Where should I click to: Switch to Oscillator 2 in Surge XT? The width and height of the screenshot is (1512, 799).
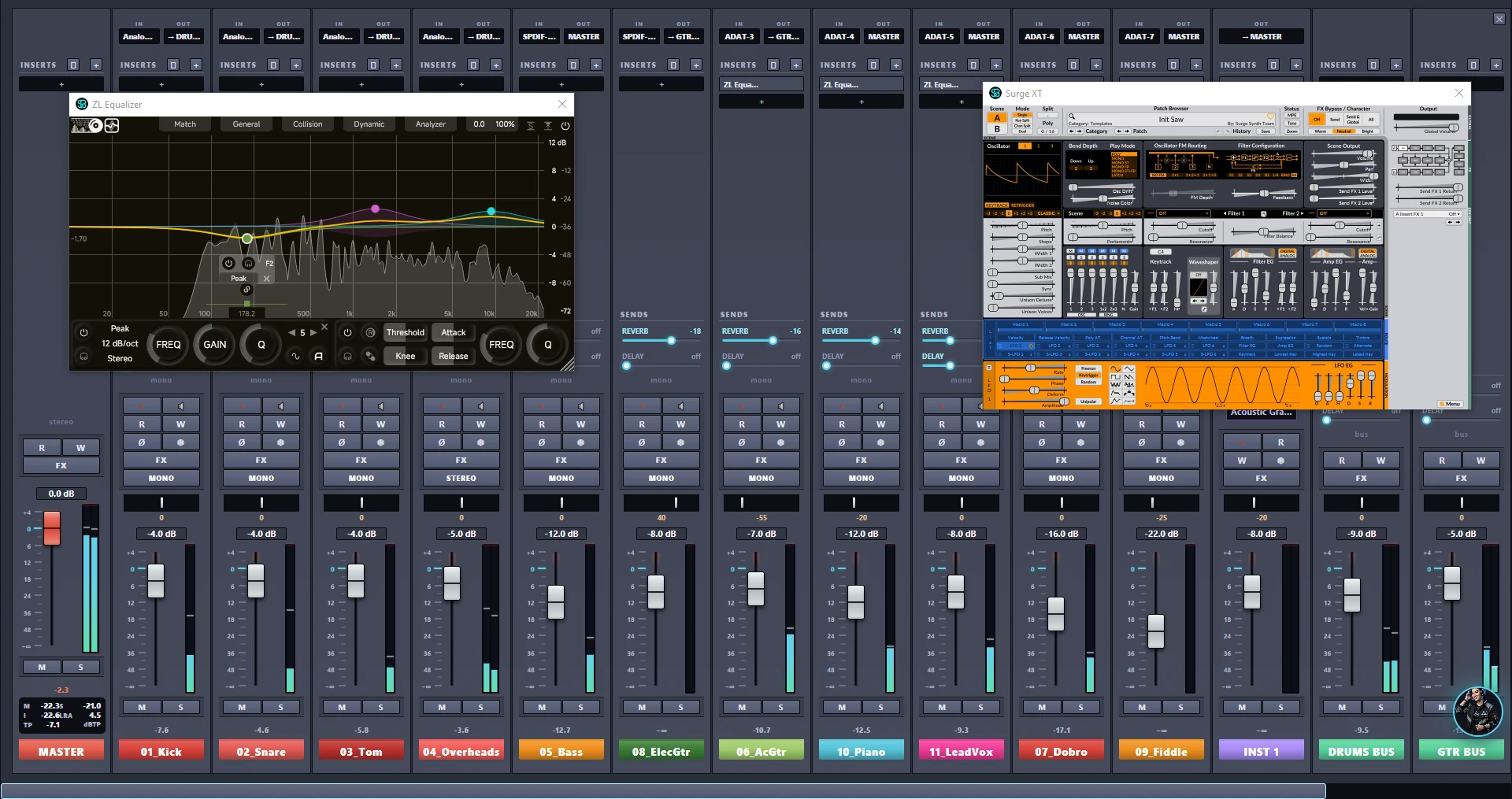[1039, 146]
